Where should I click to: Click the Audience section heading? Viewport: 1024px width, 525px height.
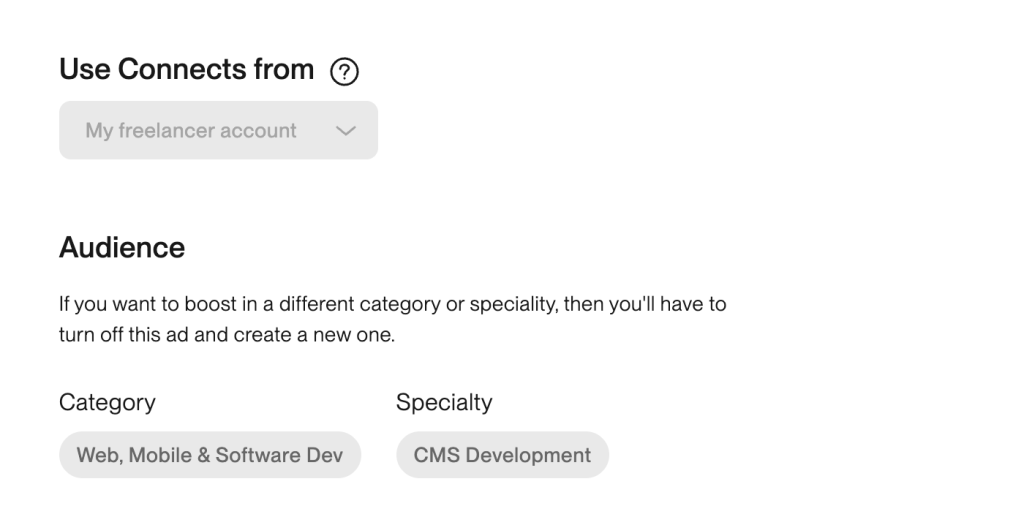point(122,248)
